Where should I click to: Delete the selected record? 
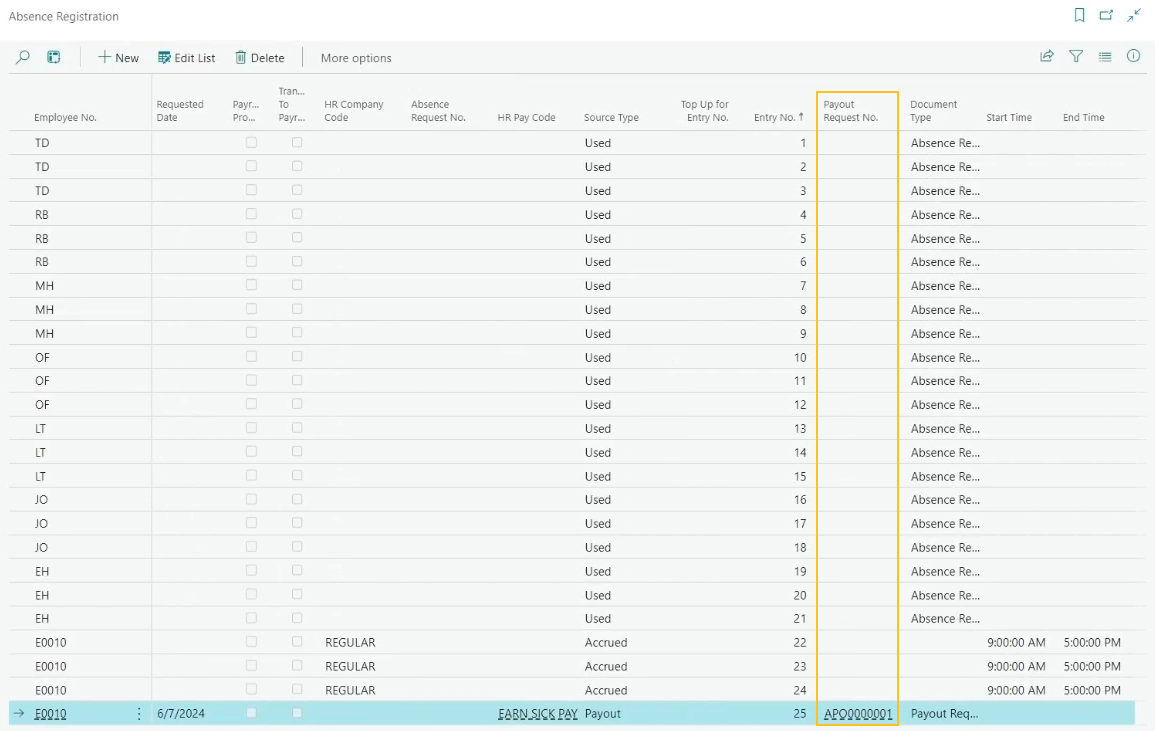coord(259,57)
